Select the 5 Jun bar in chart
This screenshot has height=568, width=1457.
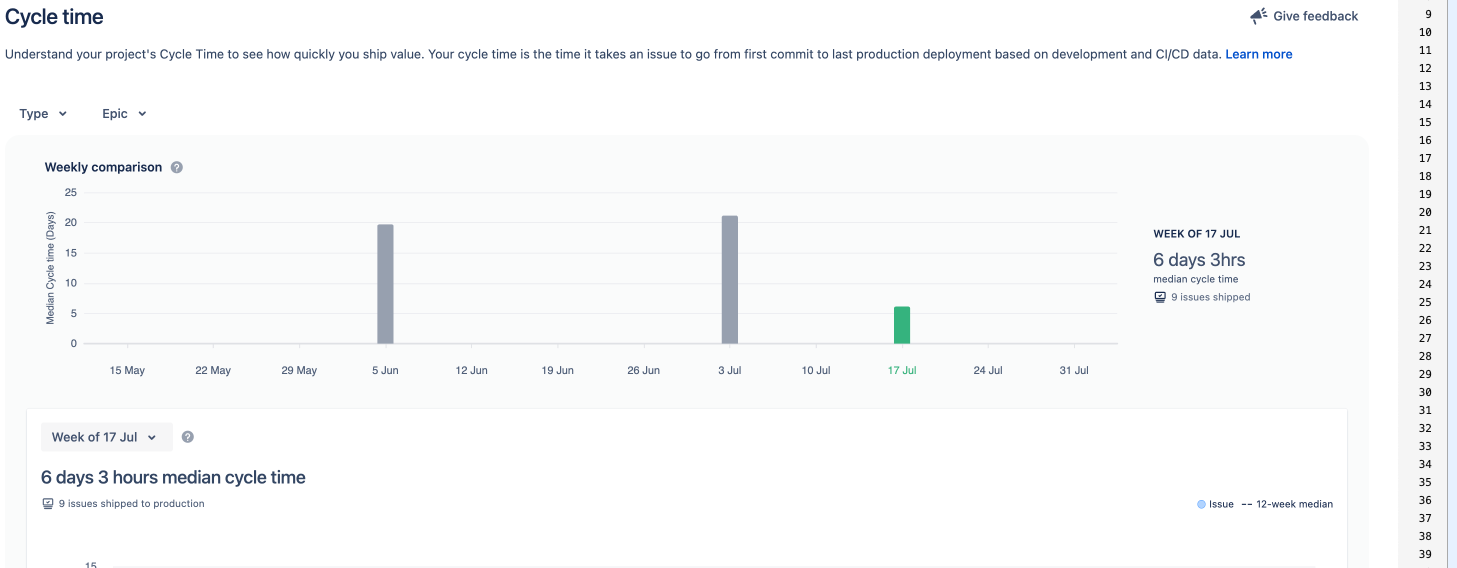click(x=385, y=284)
